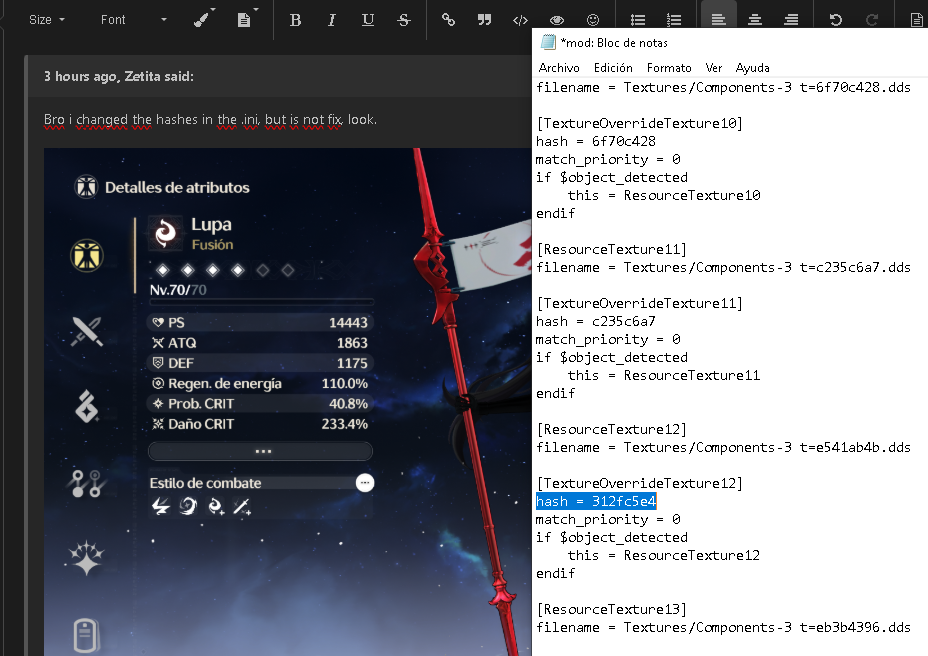Insert a quote block
This screenshot has height=656, width=928.
[x=484, y=20]
